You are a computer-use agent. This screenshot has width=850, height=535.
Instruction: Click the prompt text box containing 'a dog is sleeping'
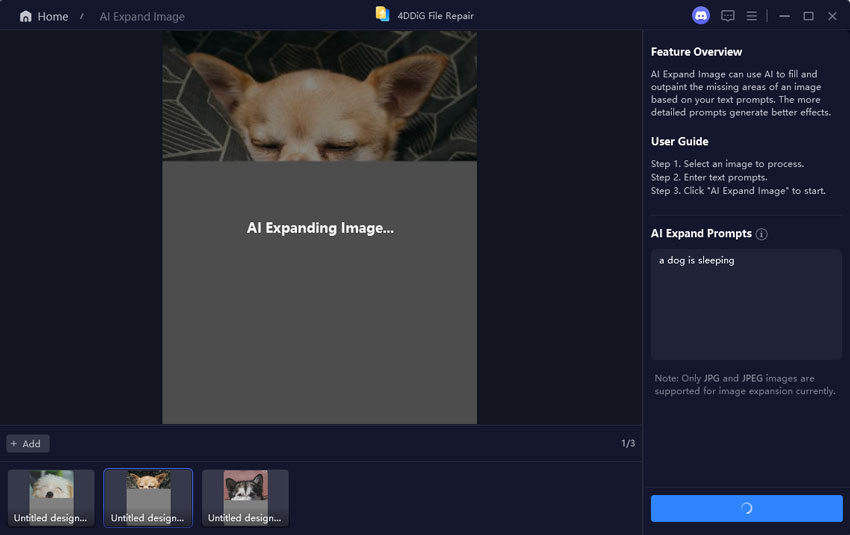(x=746, y=304)
